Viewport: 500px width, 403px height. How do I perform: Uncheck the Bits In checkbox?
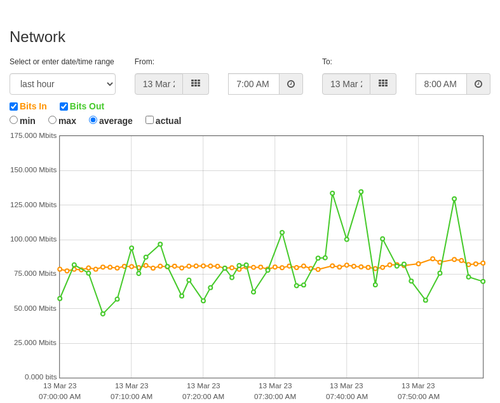[14, 106]
